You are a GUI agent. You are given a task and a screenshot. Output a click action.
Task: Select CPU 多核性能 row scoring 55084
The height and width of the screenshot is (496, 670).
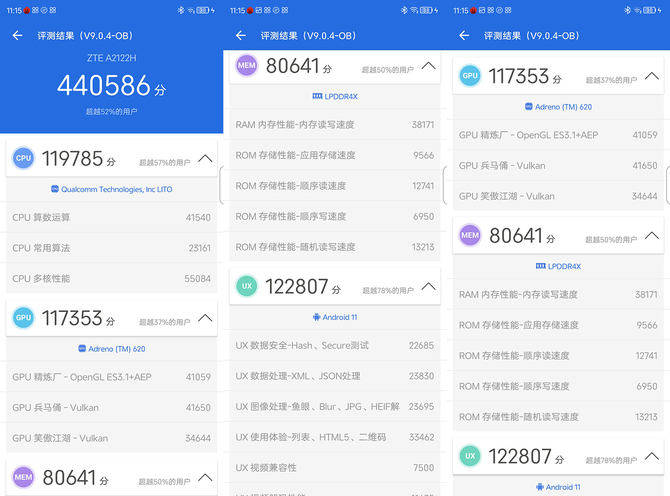click(112, 279)
